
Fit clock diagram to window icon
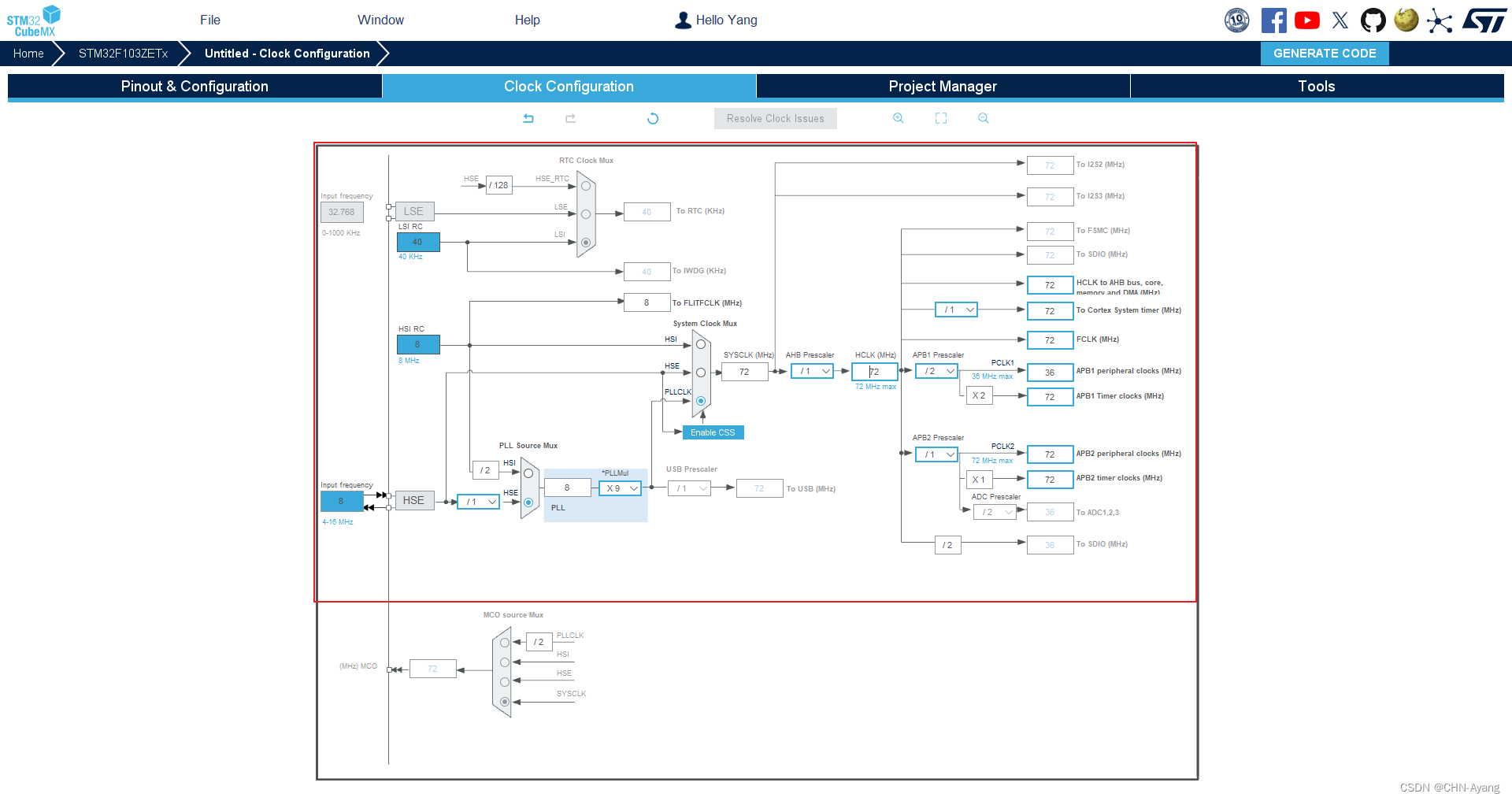click(941, 118)
